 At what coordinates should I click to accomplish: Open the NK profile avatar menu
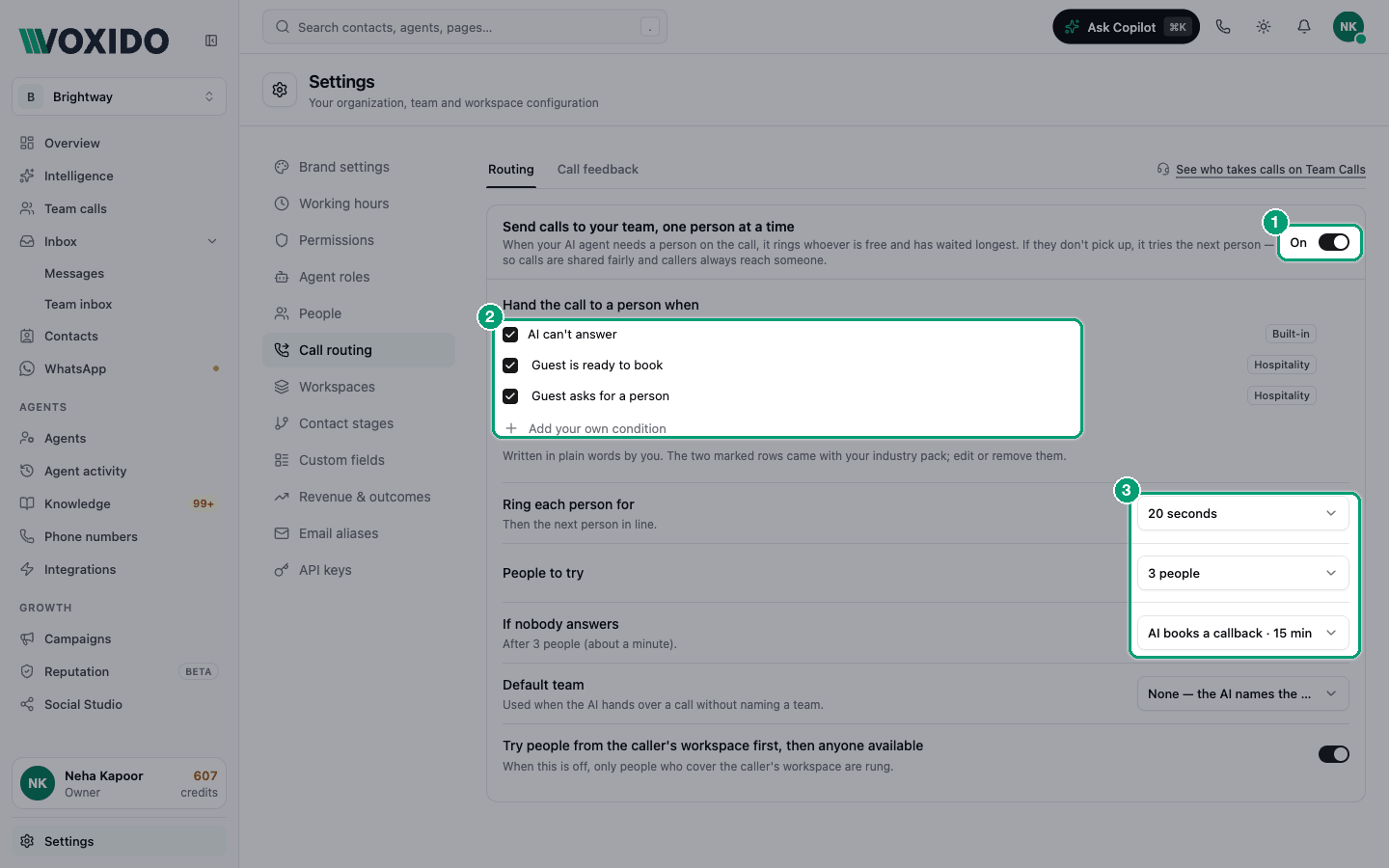[1348, 27]
